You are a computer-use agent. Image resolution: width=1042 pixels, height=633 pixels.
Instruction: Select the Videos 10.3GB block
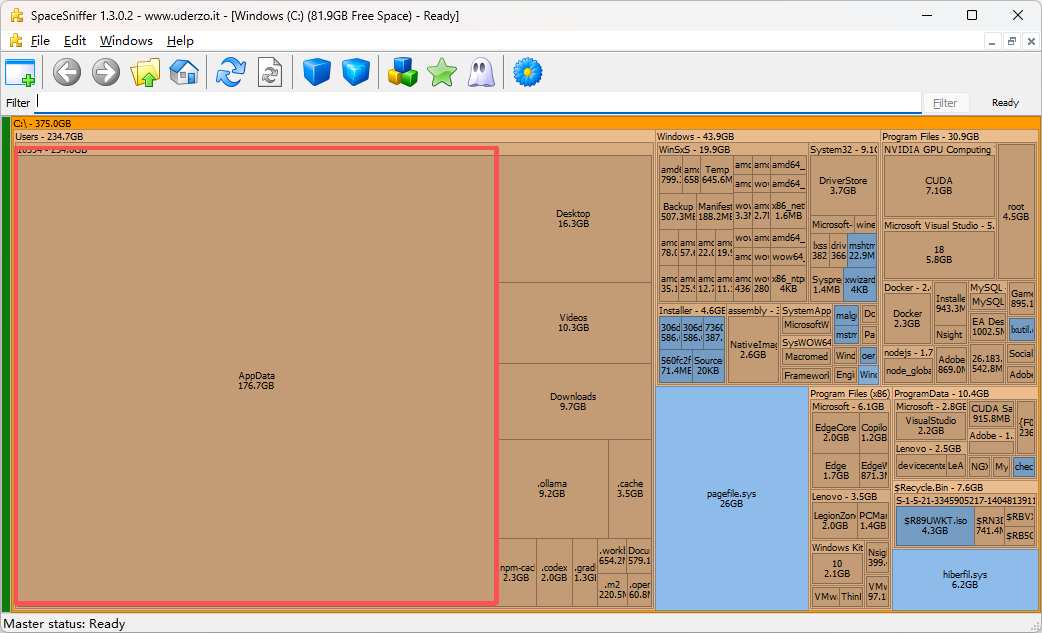tap(573, 323)
